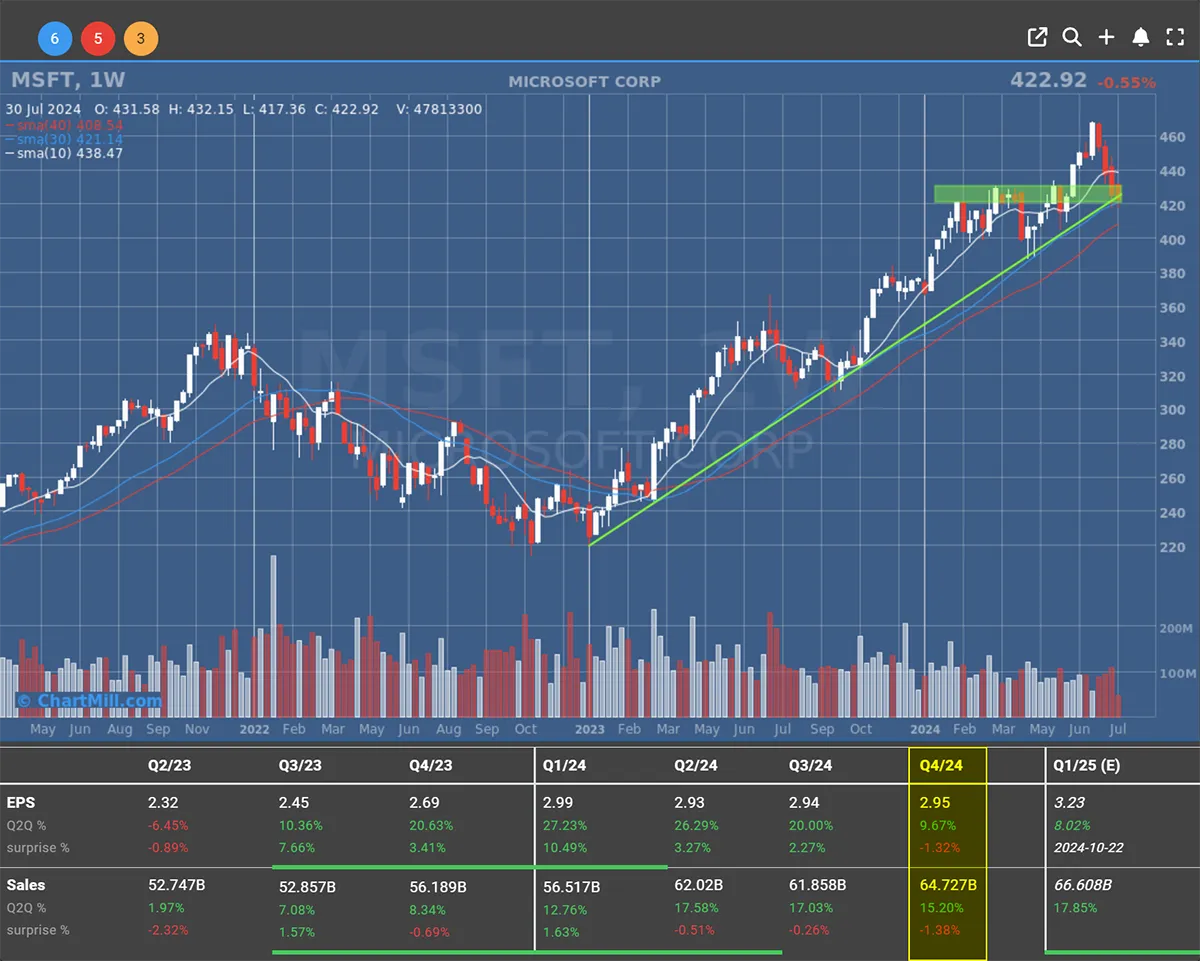Click the Sales row label
This screenshot has width=1200, height=961.
point(26,885)
